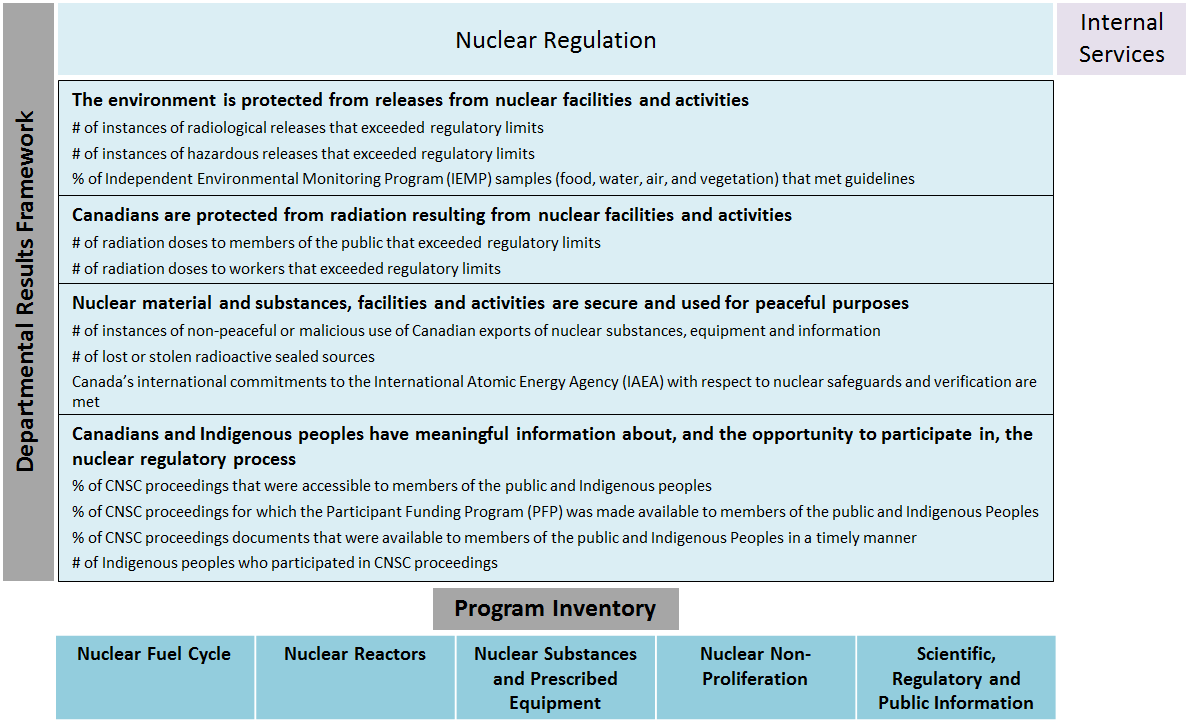
Task: Click heading about environment protected from releases
Action: (x=410, y=100)
